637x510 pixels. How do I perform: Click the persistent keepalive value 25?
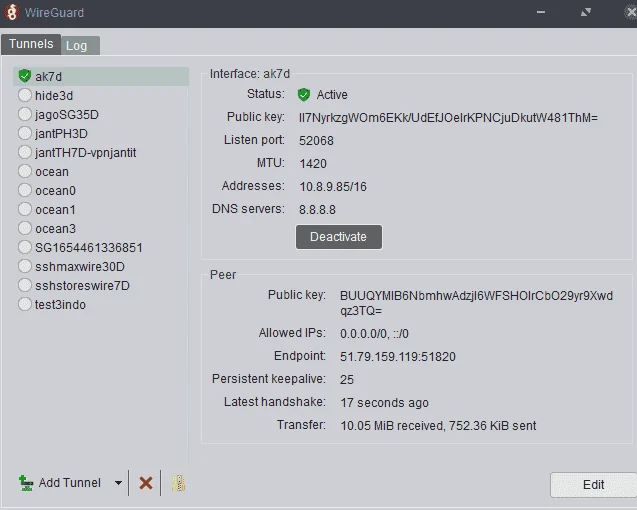click(347, 380)
